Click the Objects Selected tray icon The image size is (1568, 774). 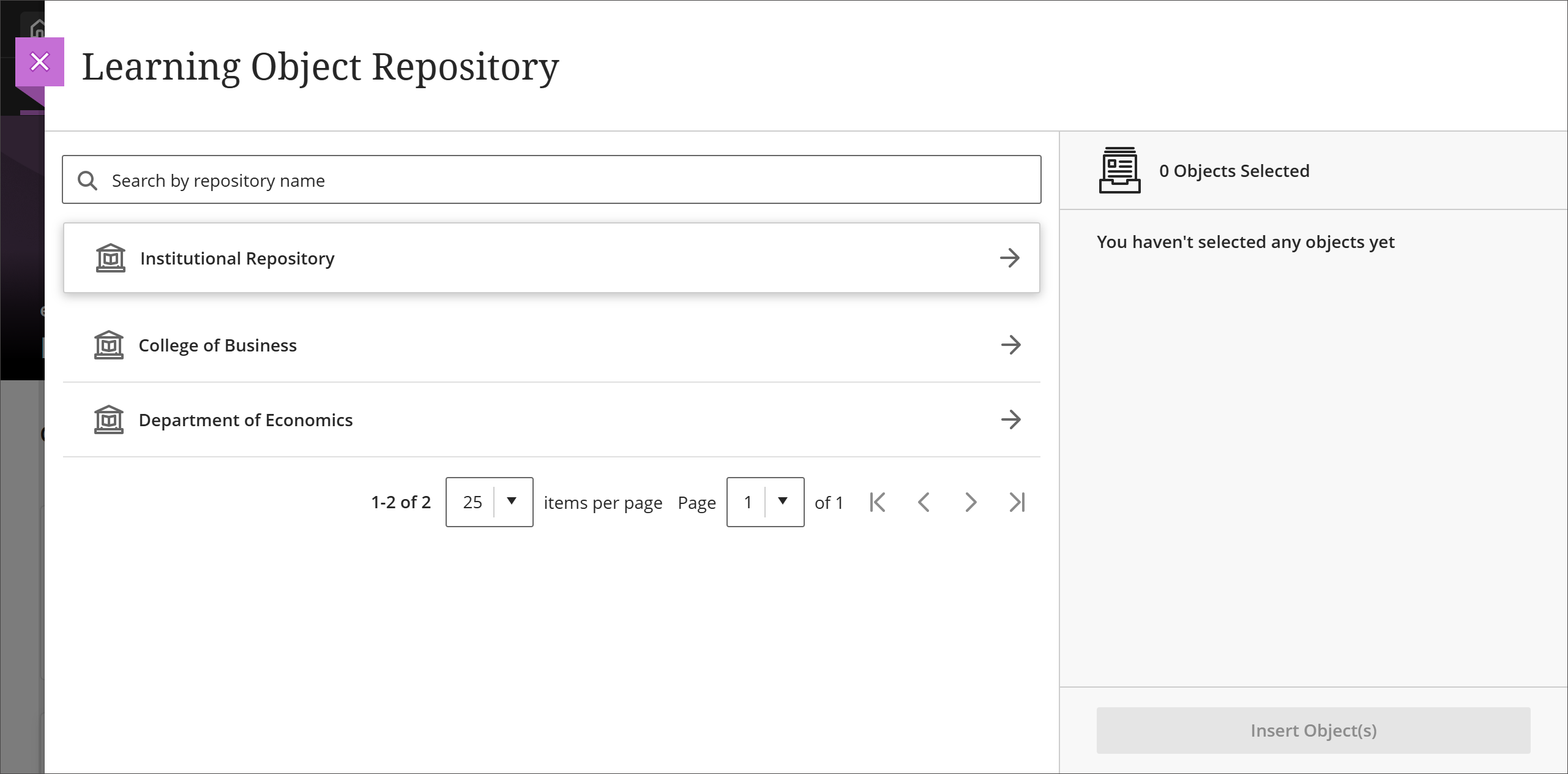click(1119, 171)
